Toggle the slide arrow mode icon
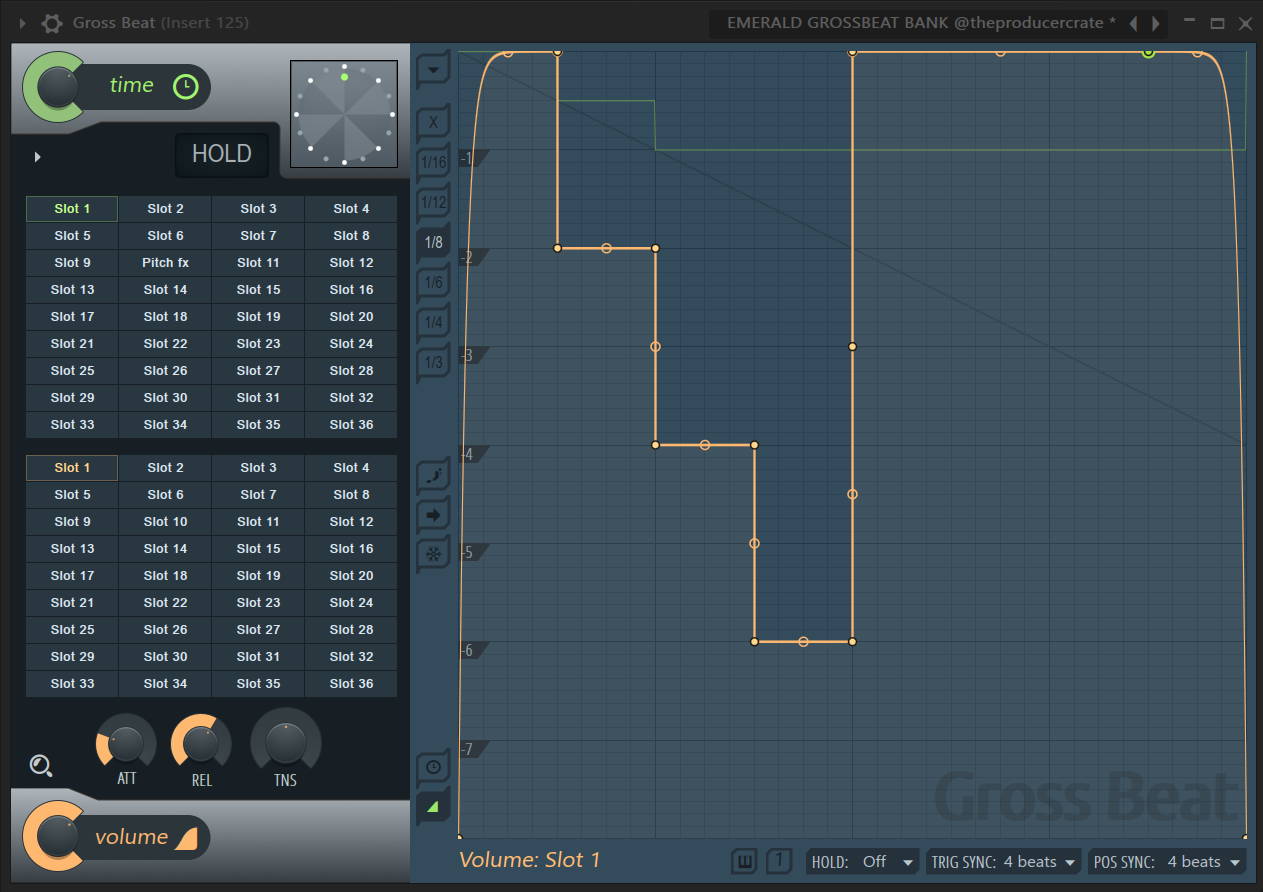This screenshot has height=892, width=1263. point(433,515)
